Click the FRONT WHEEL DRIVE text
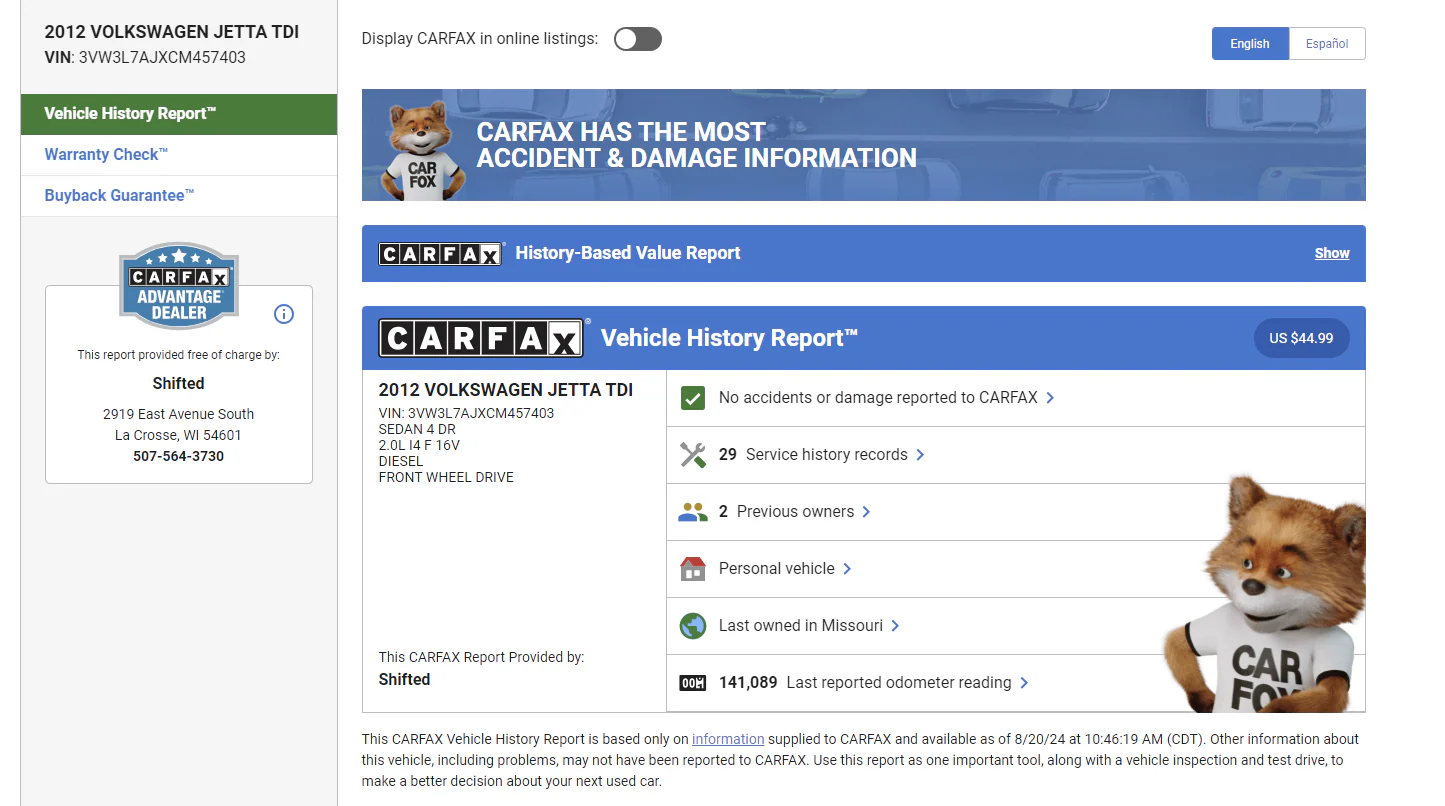The image size is (1445, 806). point(446,477)
